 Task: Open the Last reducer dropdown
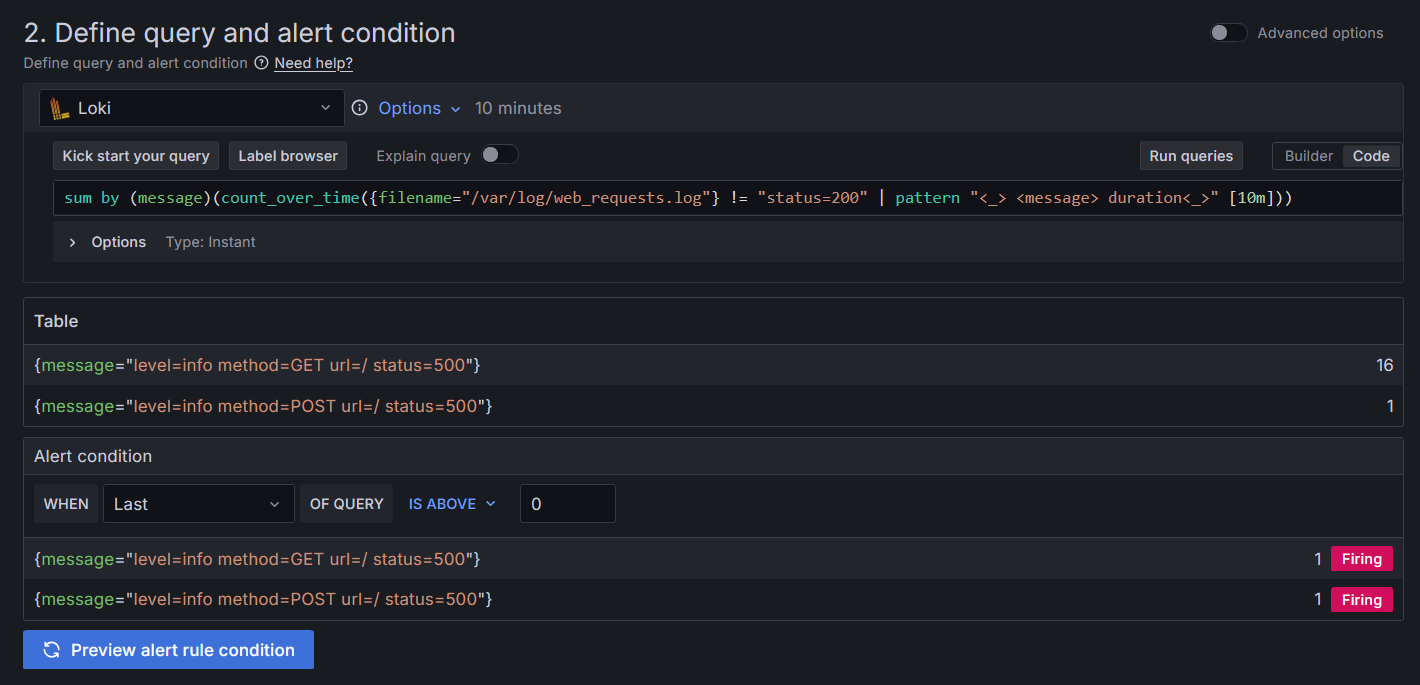(198, 503)
